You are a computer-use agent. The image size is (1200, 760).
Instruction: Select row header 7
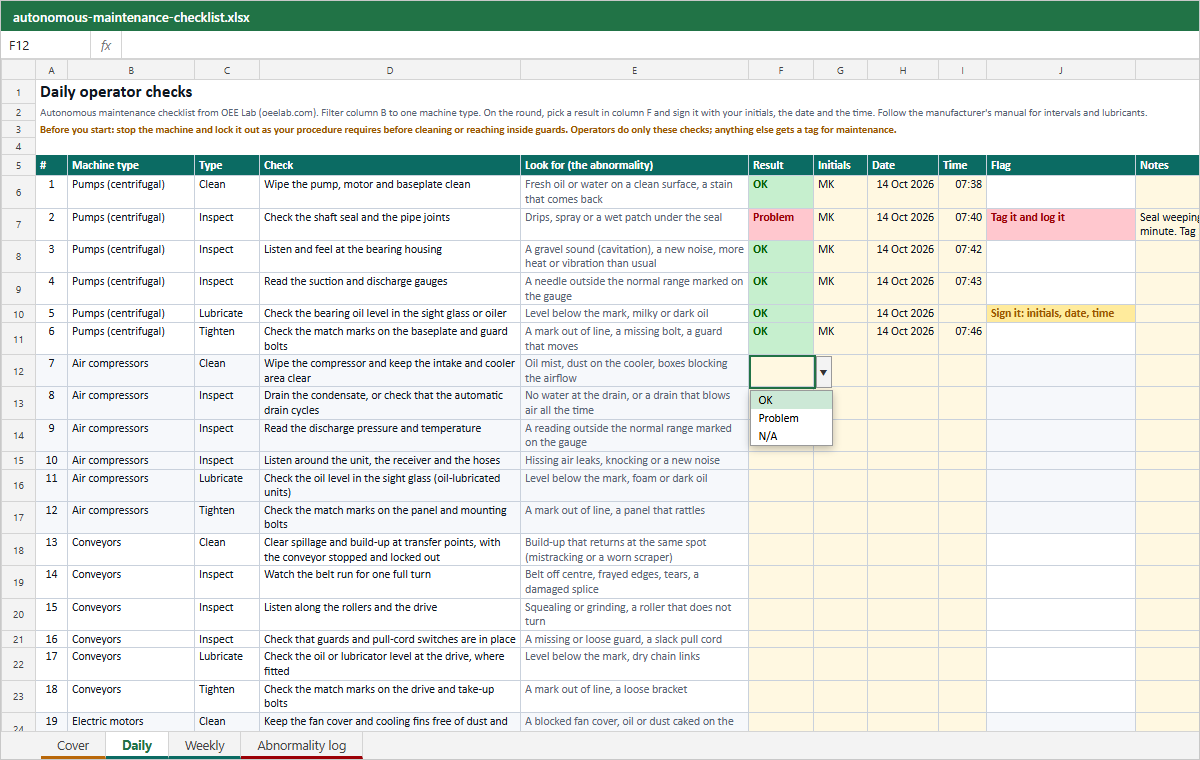[x=18, y=225]
